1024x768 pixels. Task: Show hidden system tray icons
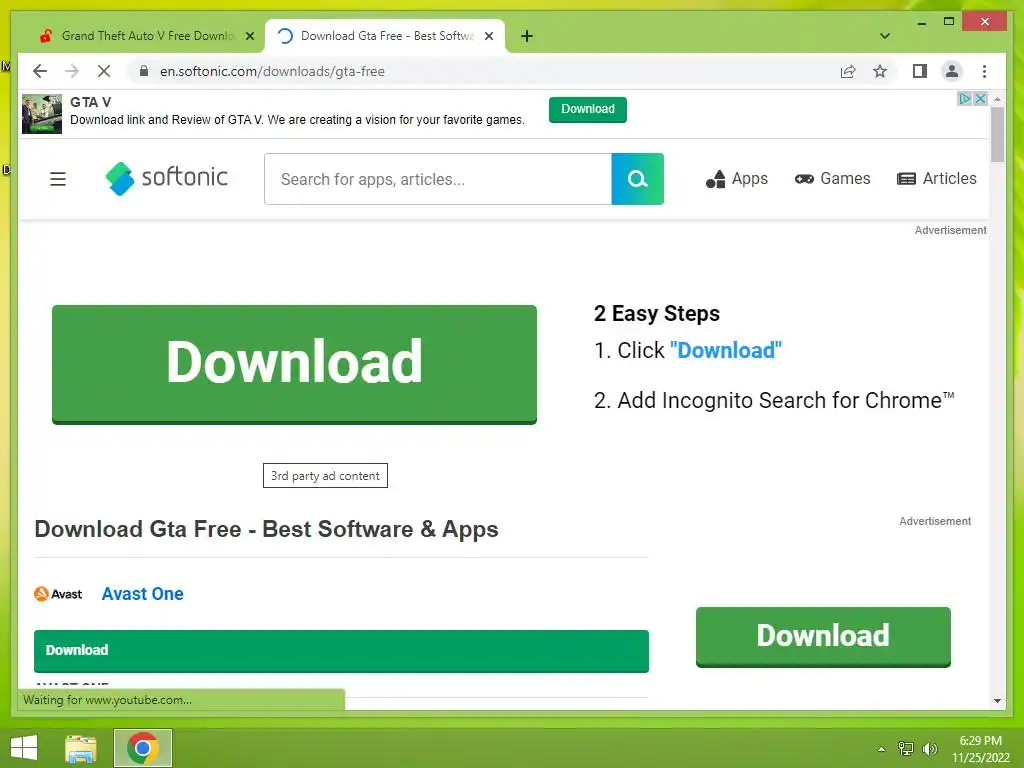[881, 749]
